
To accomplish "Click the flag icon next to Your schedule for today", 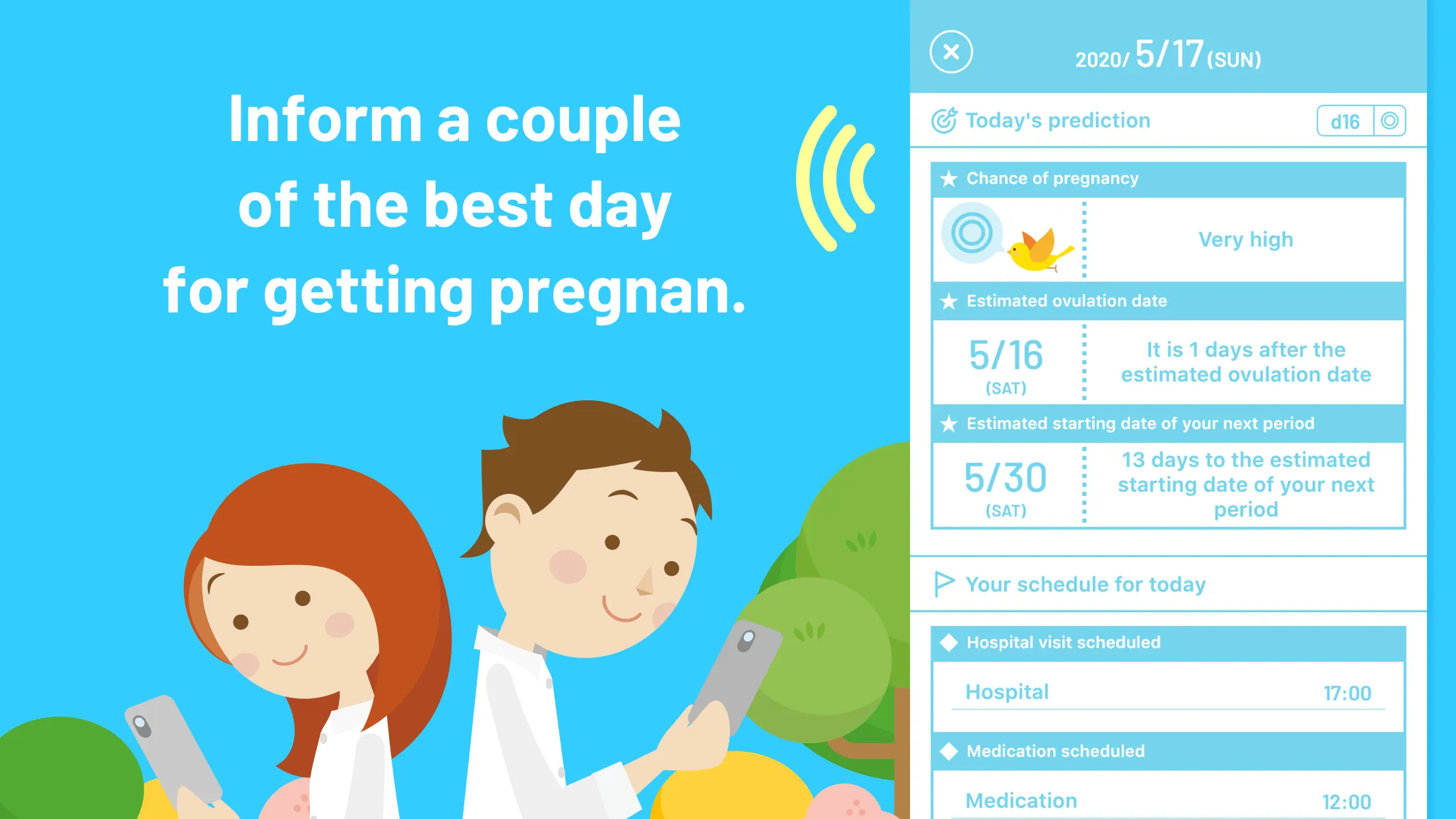I will (944, 584).
